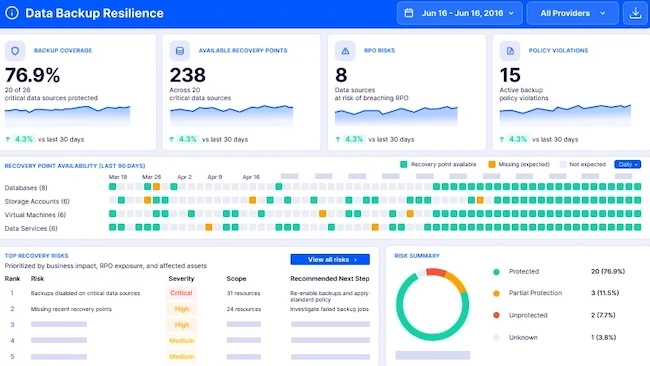Click the gray Not expected legend swatch

(x=563, y=165)
